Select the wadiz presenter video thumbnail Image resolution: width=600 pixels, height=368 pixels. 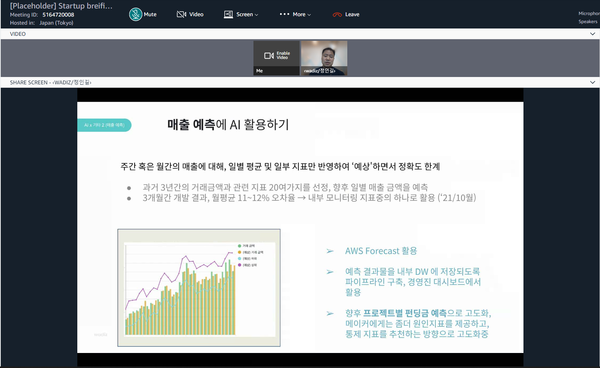[324, 58]
